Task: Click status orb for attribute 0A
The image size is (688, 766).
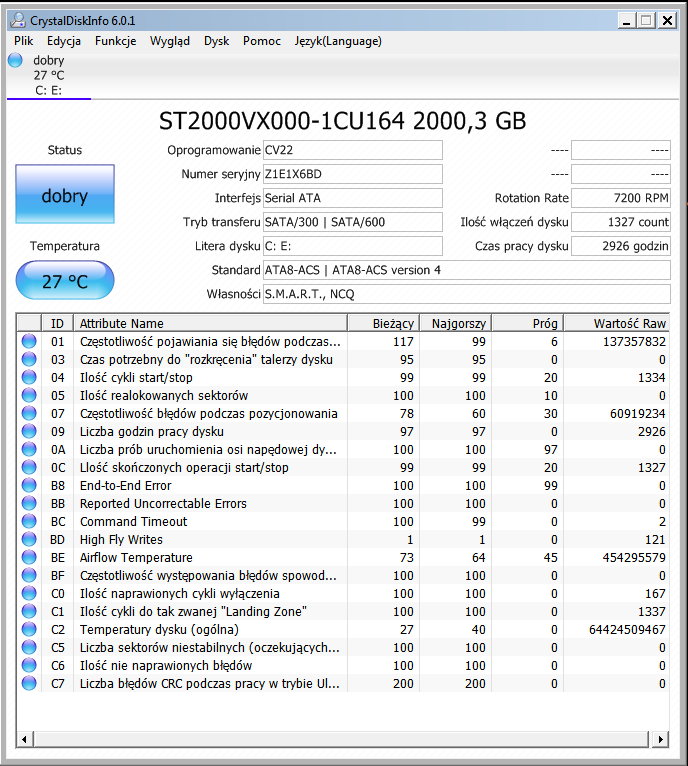Action: pos(29,449)
